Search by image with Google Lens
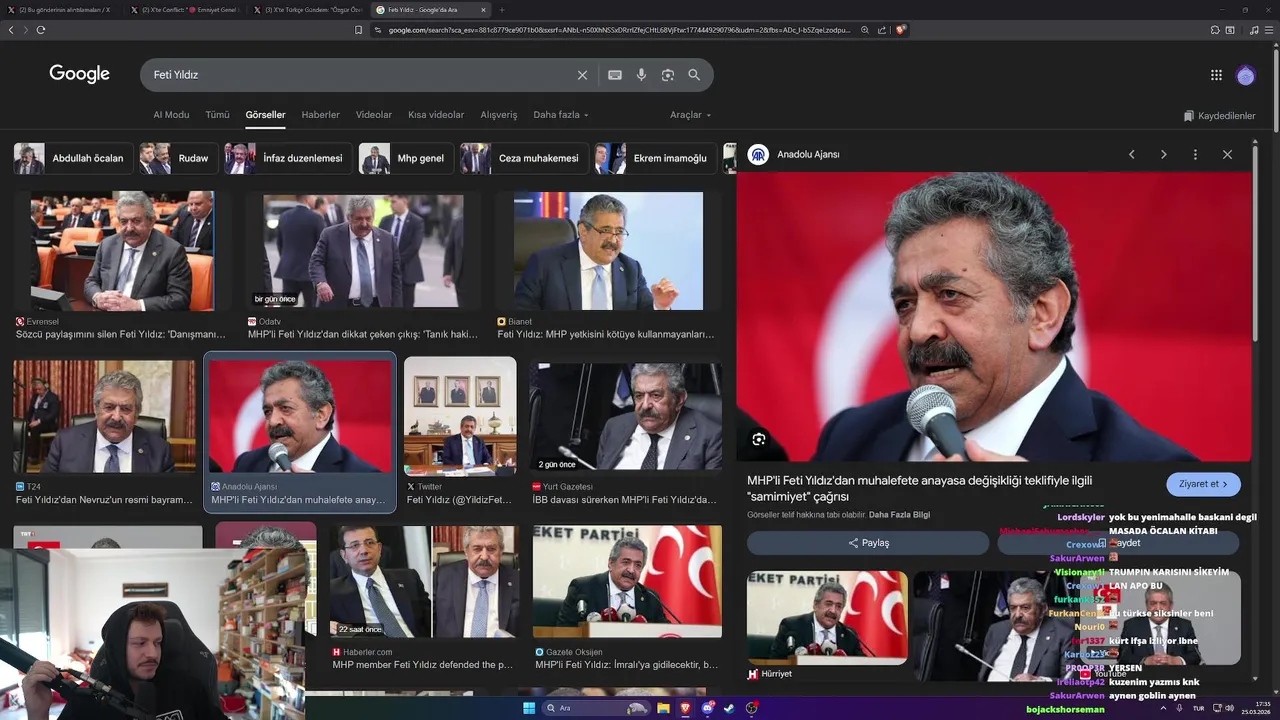 tap(668, 75)
